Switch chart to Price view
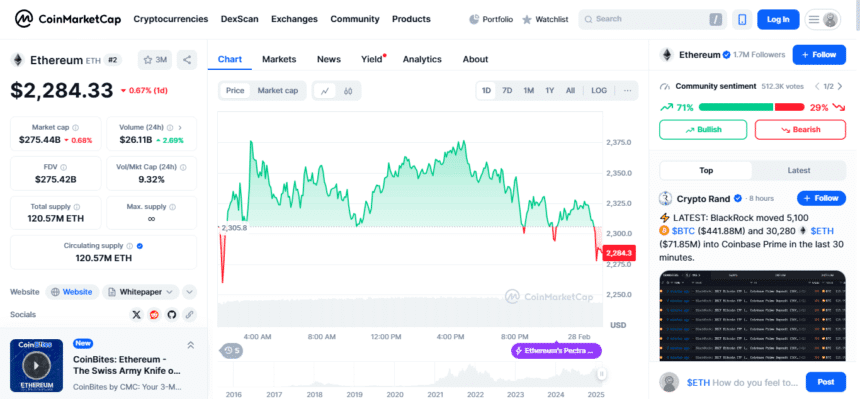Image resolution: width=860 pixels, height=399 pixels. click(x=235, y=91)
